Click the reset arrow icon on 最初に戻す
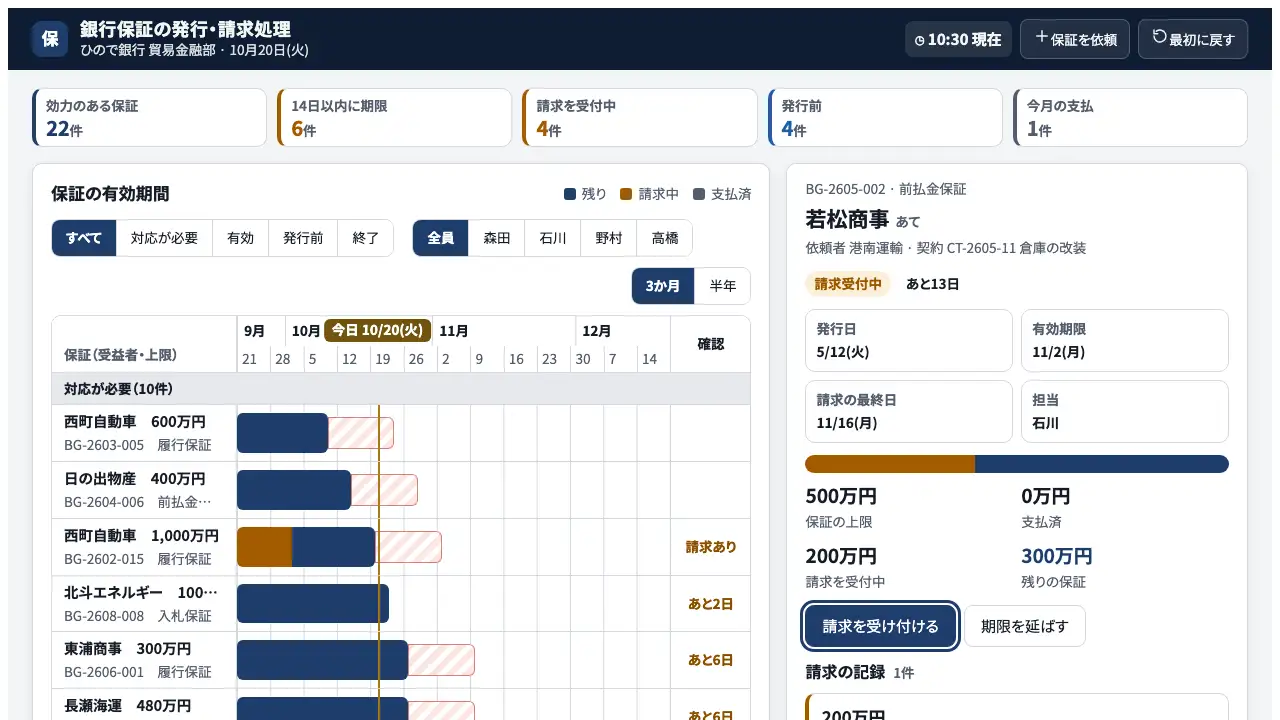Screen dimensions: 1280x720 [1160, 37]
